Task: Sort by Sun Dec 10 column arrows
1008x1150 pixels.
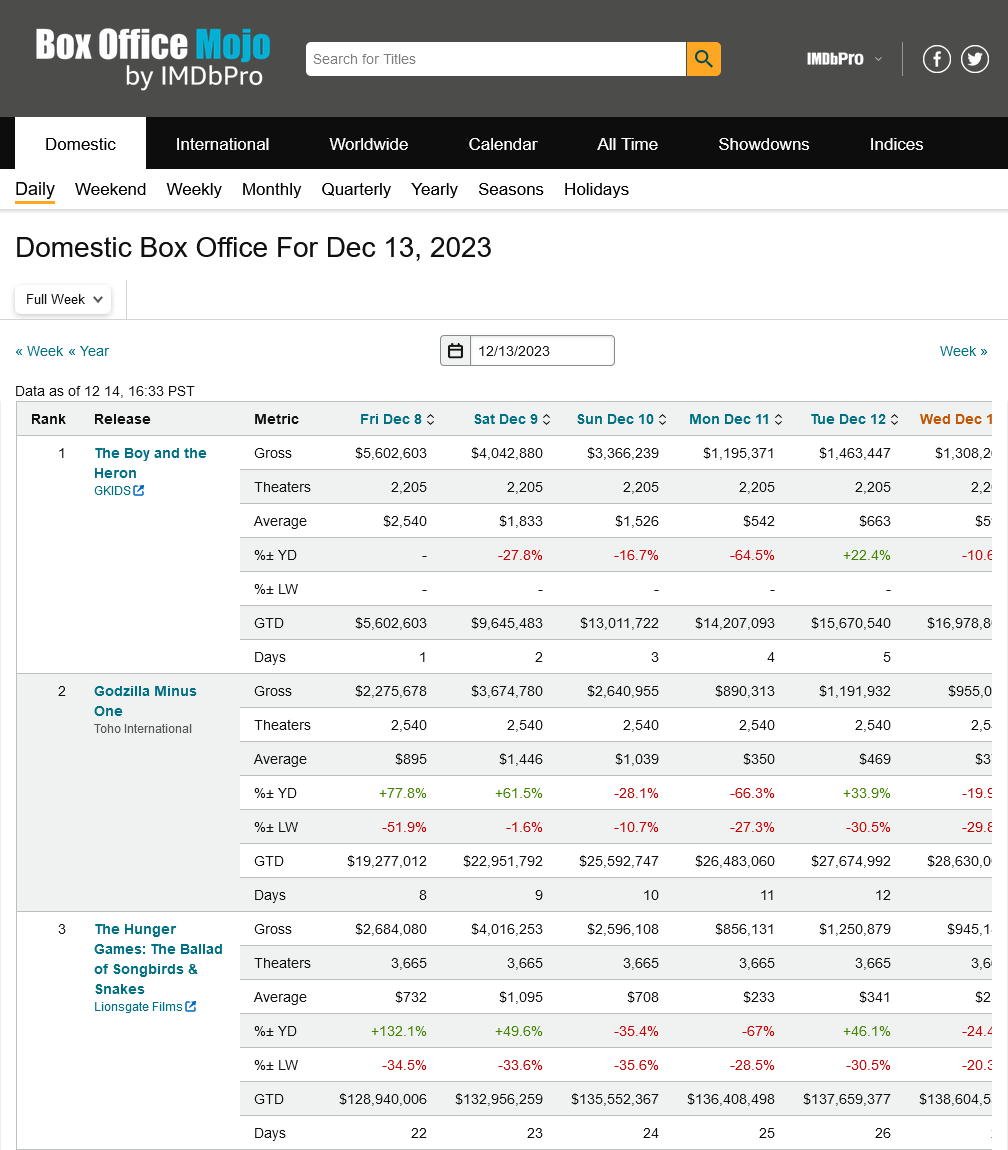Action: (662, 420)
